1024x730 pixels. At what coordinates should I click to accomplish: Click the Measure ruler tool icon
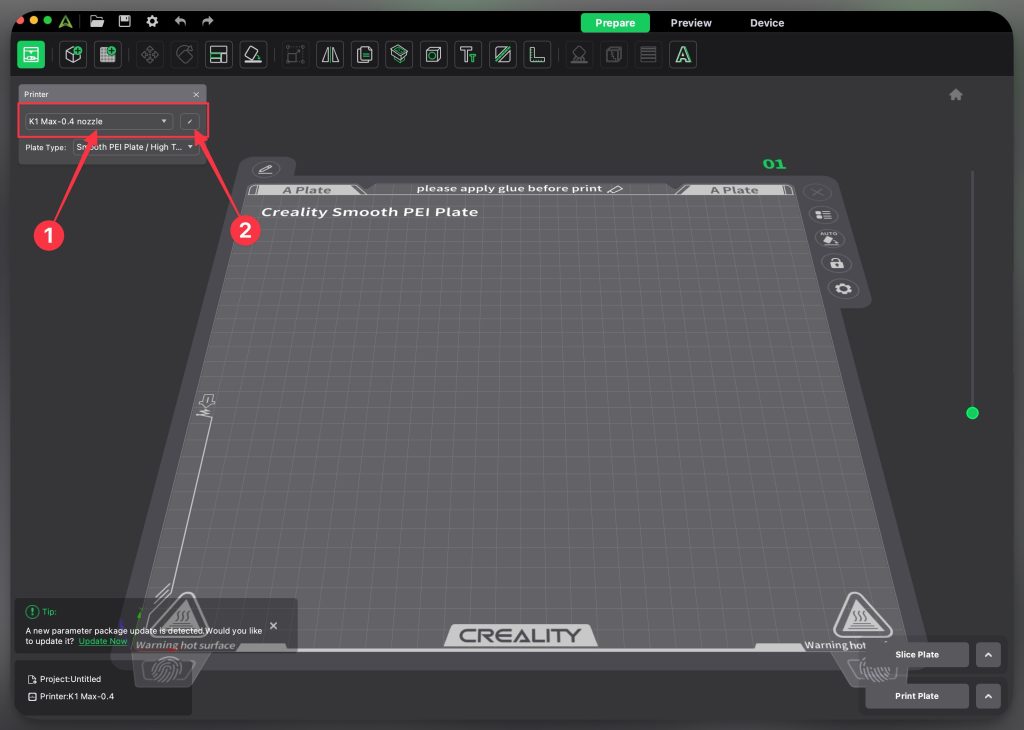pos(537,55)
